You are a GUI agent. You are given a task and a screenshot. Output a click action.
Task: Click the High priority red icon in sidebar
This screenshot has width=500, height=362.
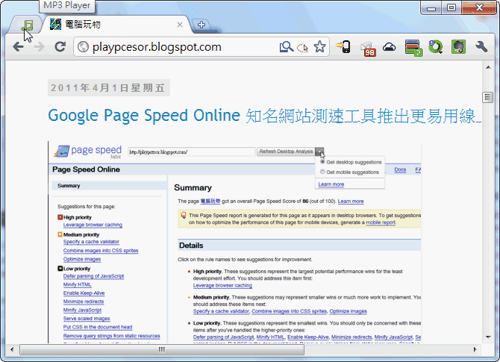point(60,217)
